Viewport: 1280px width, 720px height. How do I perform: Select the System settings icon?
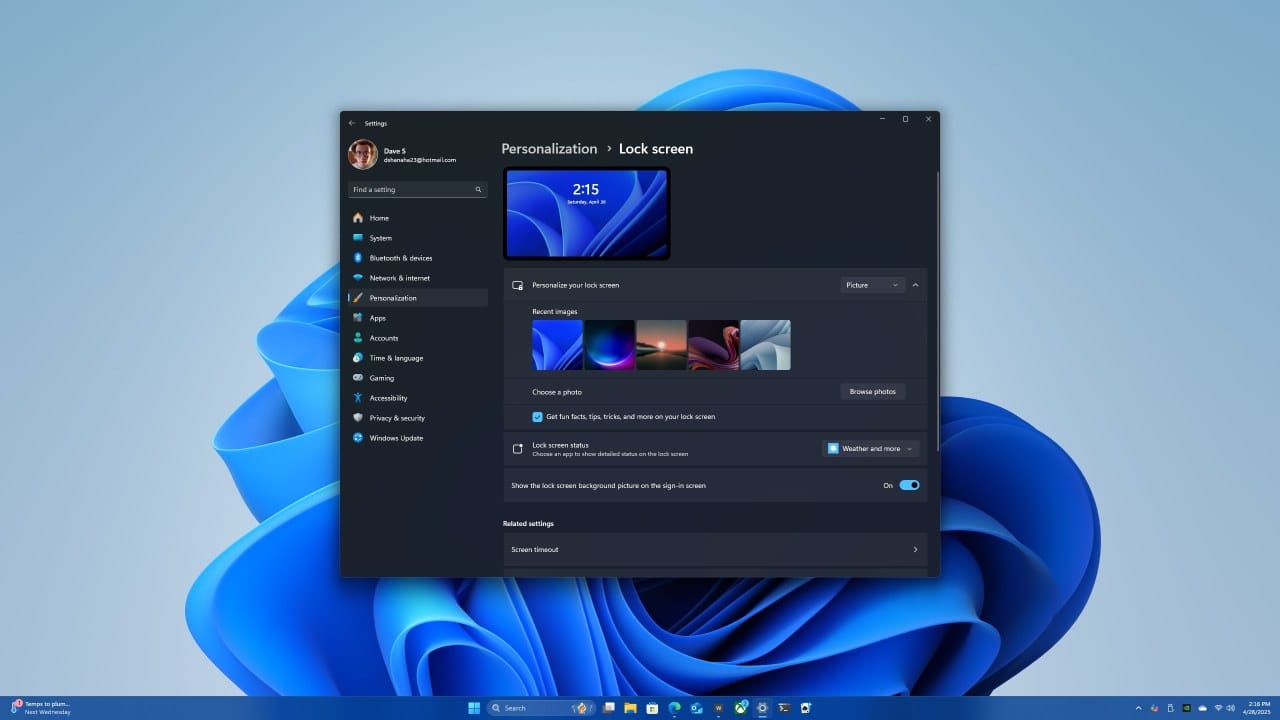tap(358, 238)
